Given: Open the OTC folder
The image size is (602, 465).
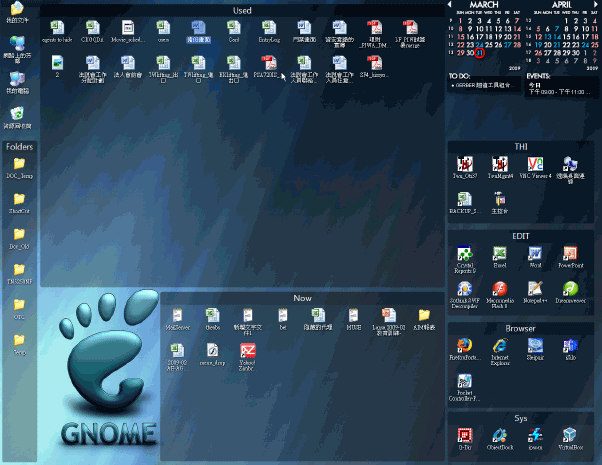Looking at the screenshot, I should point(19,309).
